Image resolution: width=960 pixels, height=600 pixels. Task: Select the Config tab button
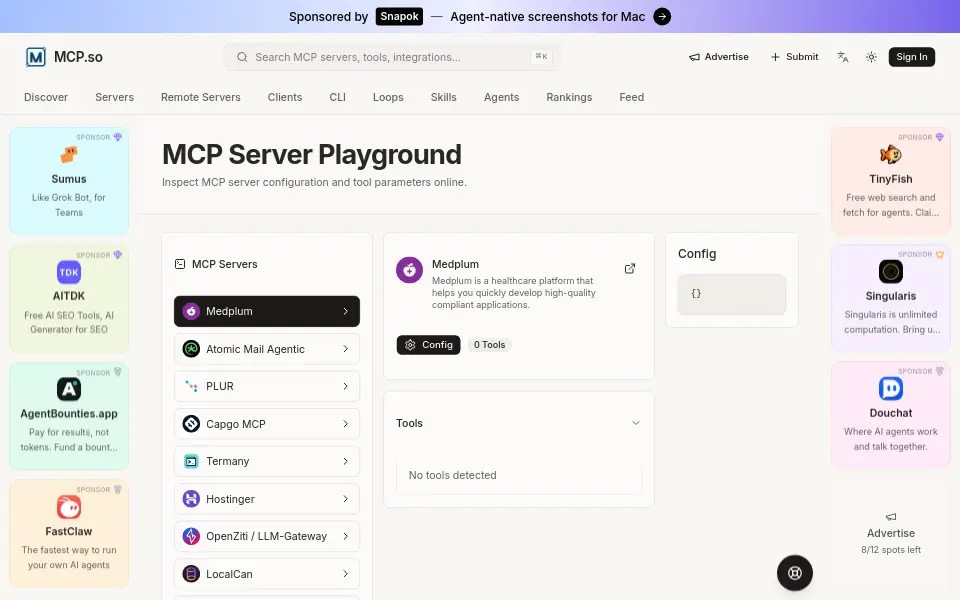[428, 345]
